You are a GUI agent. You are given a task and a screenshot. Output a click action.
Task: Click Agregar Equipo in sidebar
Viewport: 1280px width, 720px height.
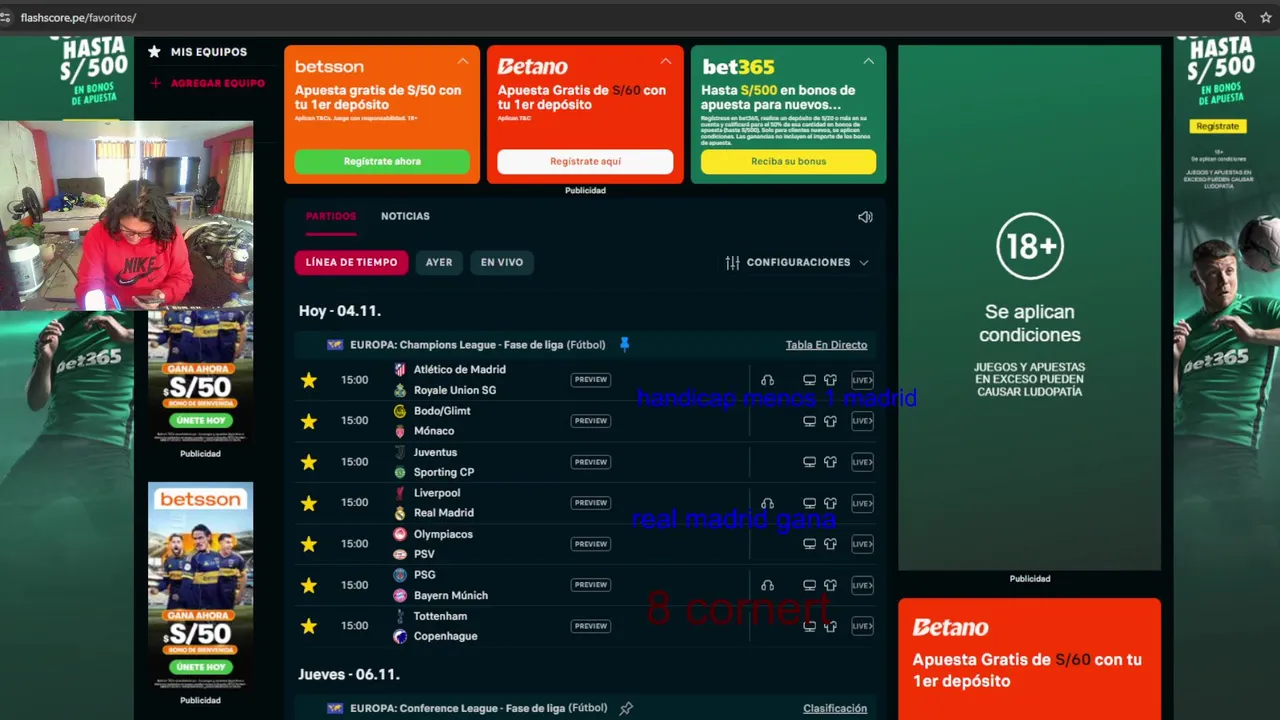[208, 83]
